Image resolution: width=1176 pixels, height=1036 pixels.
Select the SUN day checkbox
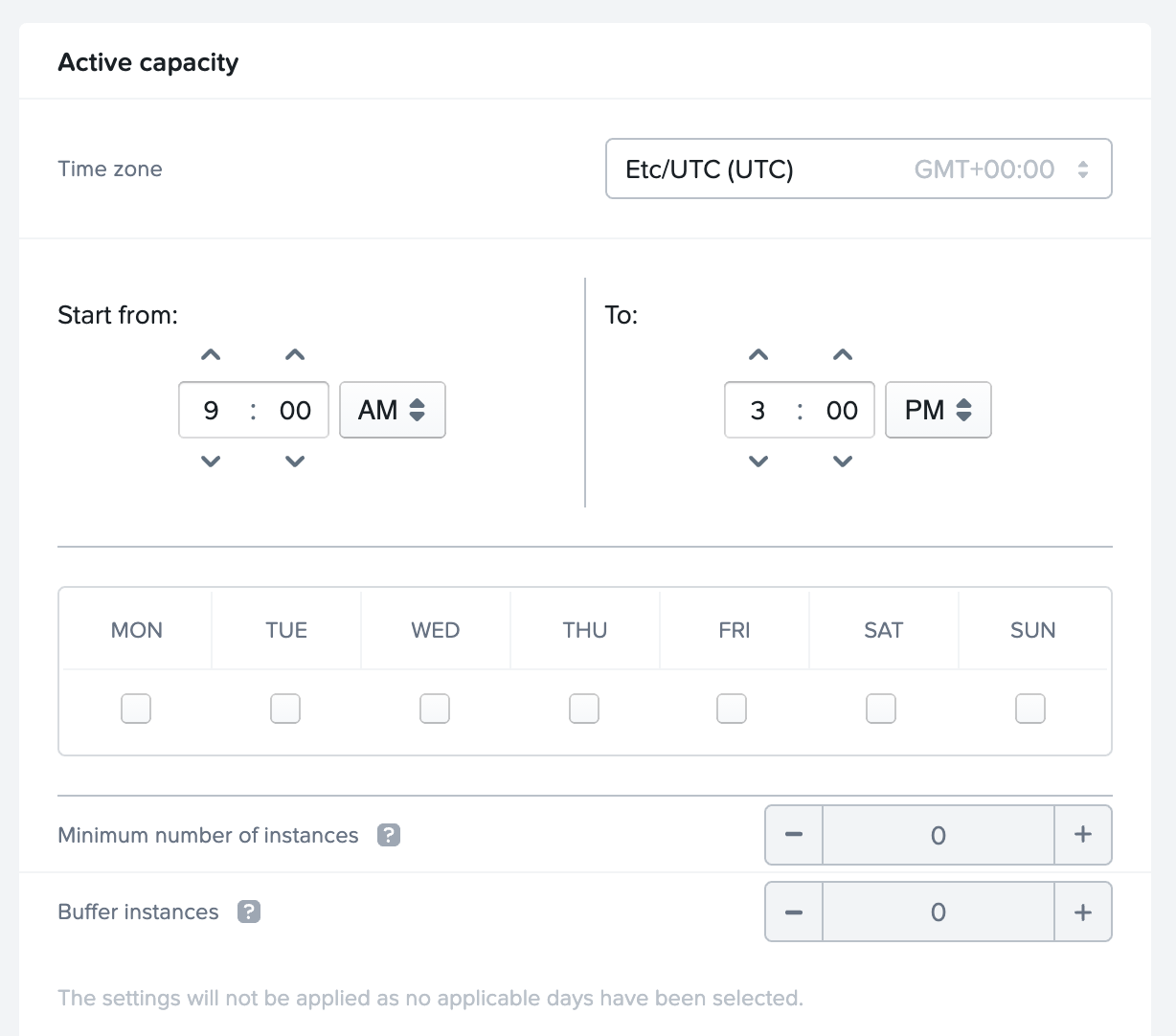1030,709
